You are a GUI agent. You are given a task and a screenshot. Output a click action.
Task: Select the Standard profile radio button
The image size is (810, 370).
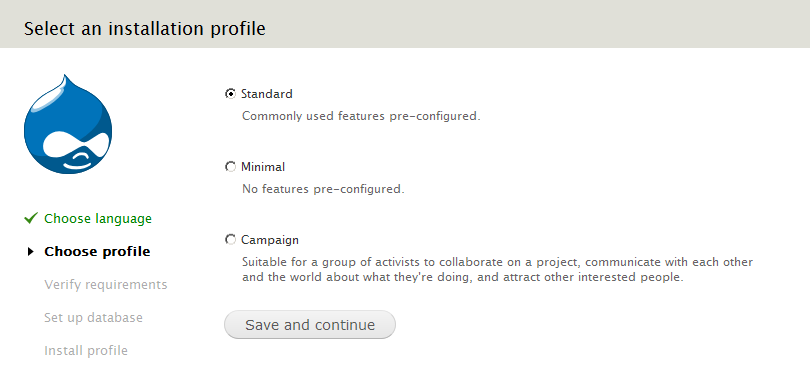click(230, 94)
